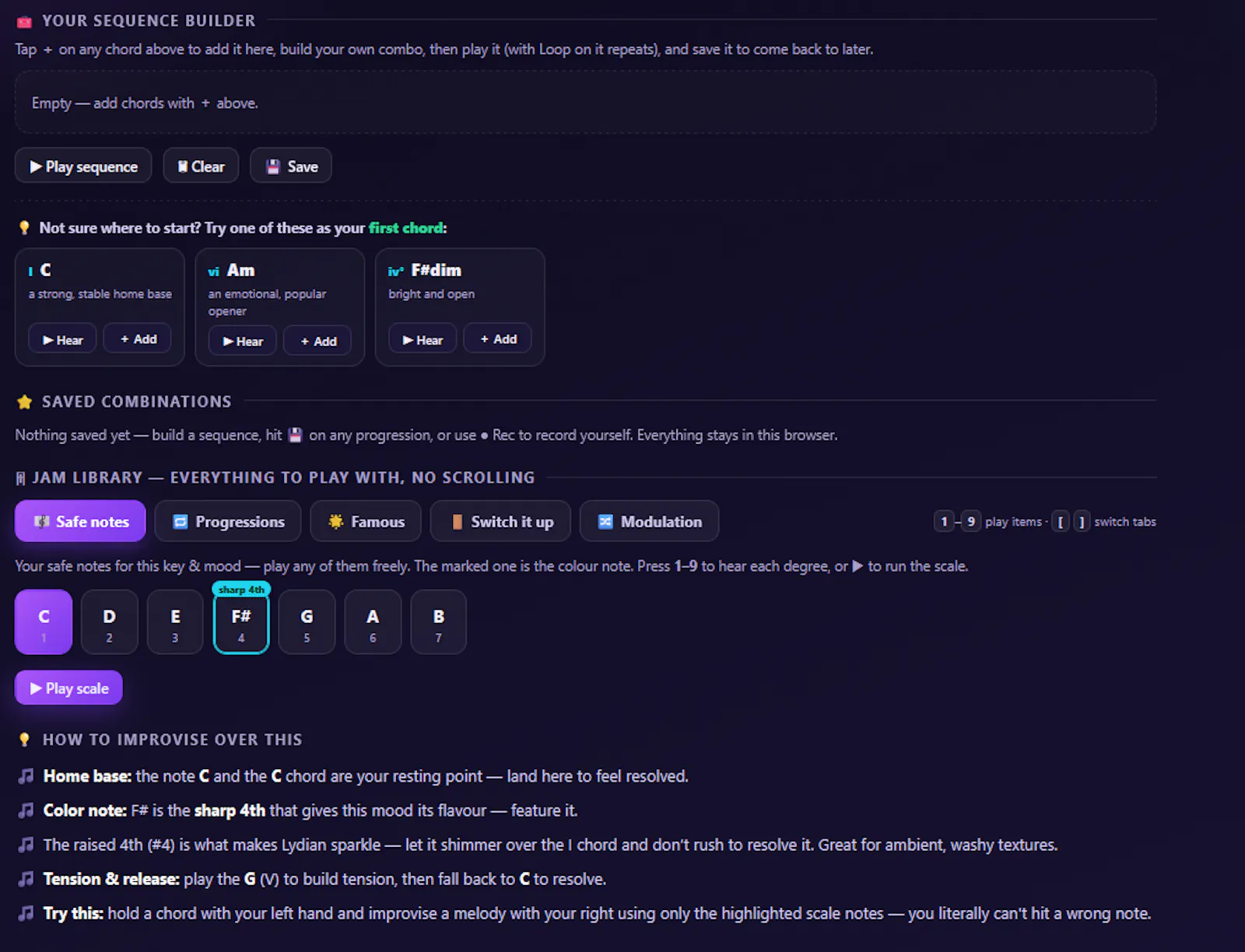1245x952 pixels.
Task: Hear the F#dim chord suggestion
Action: 422,339
